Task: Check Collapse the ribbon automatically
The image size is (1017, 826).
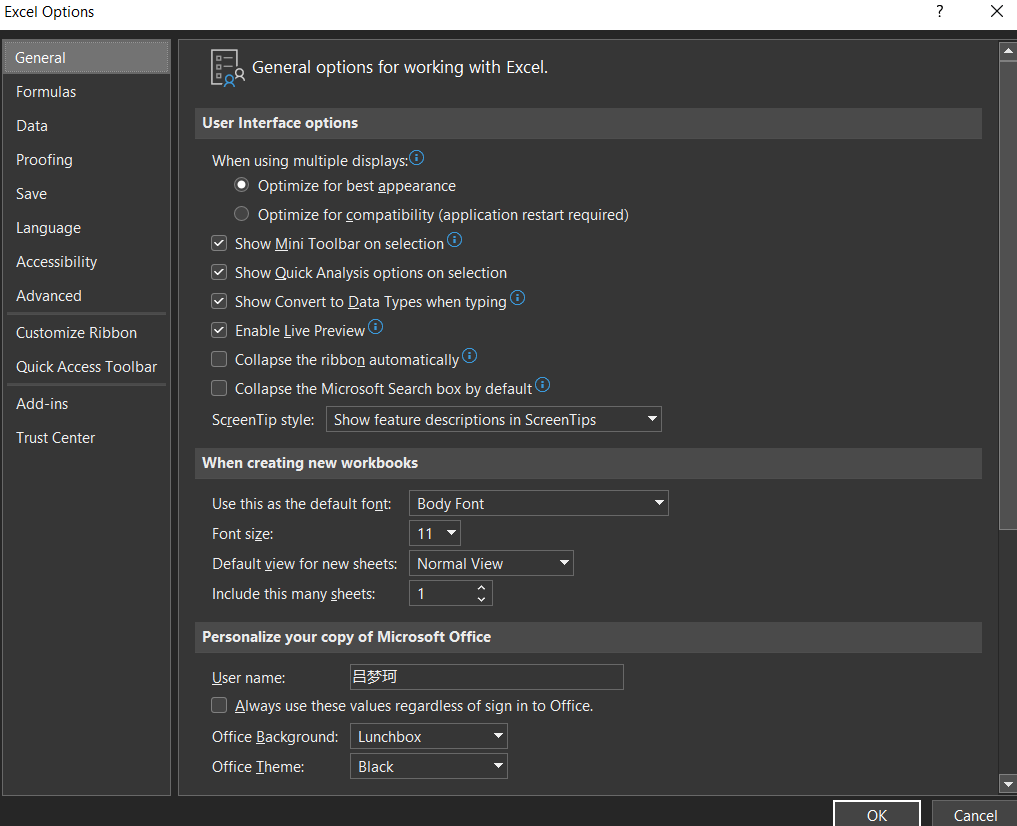Action: (x=219, y=359)
